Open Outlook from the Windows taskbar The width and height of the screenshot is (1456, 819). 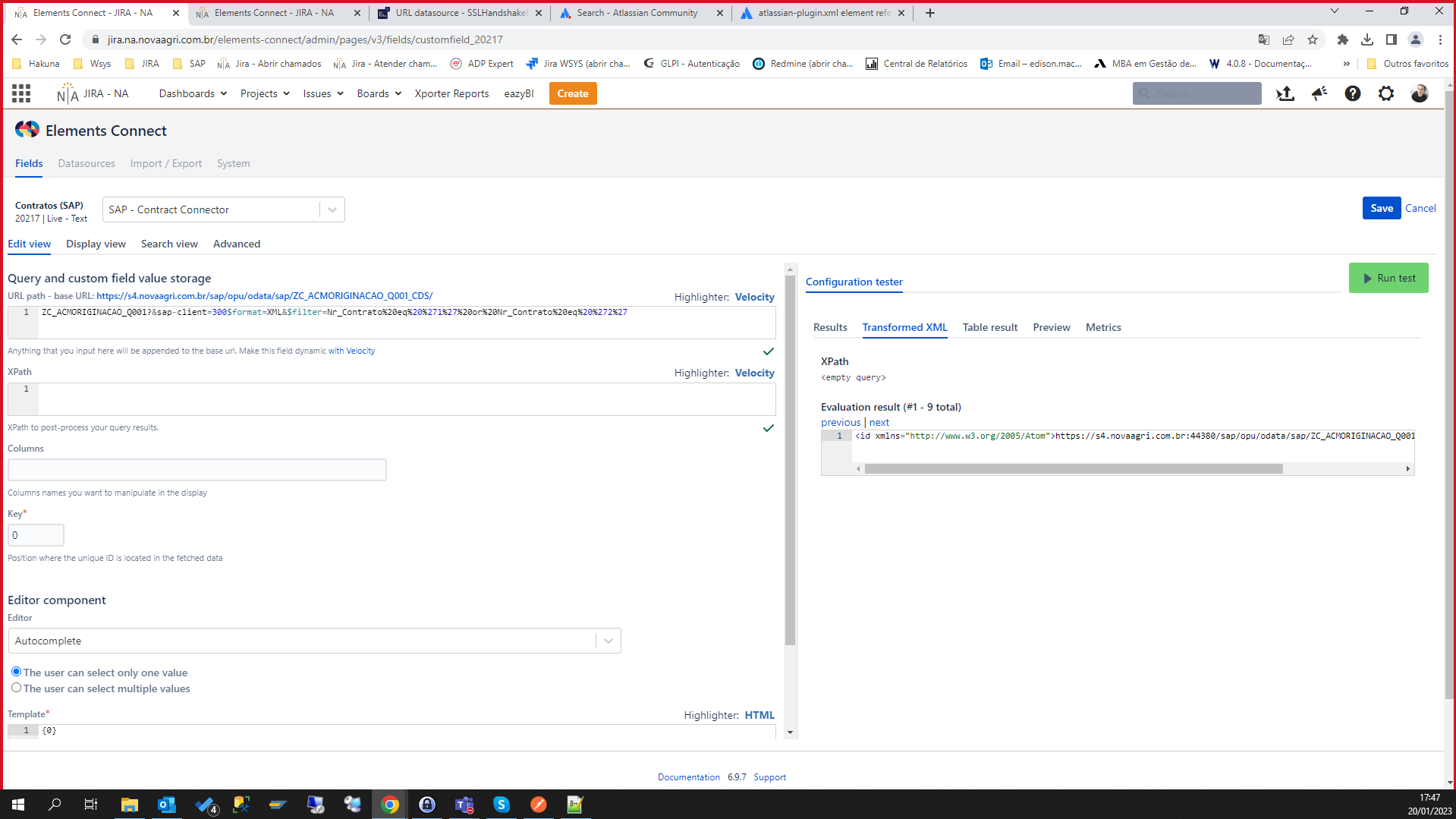pyautogui.click(x=167, y=805)
